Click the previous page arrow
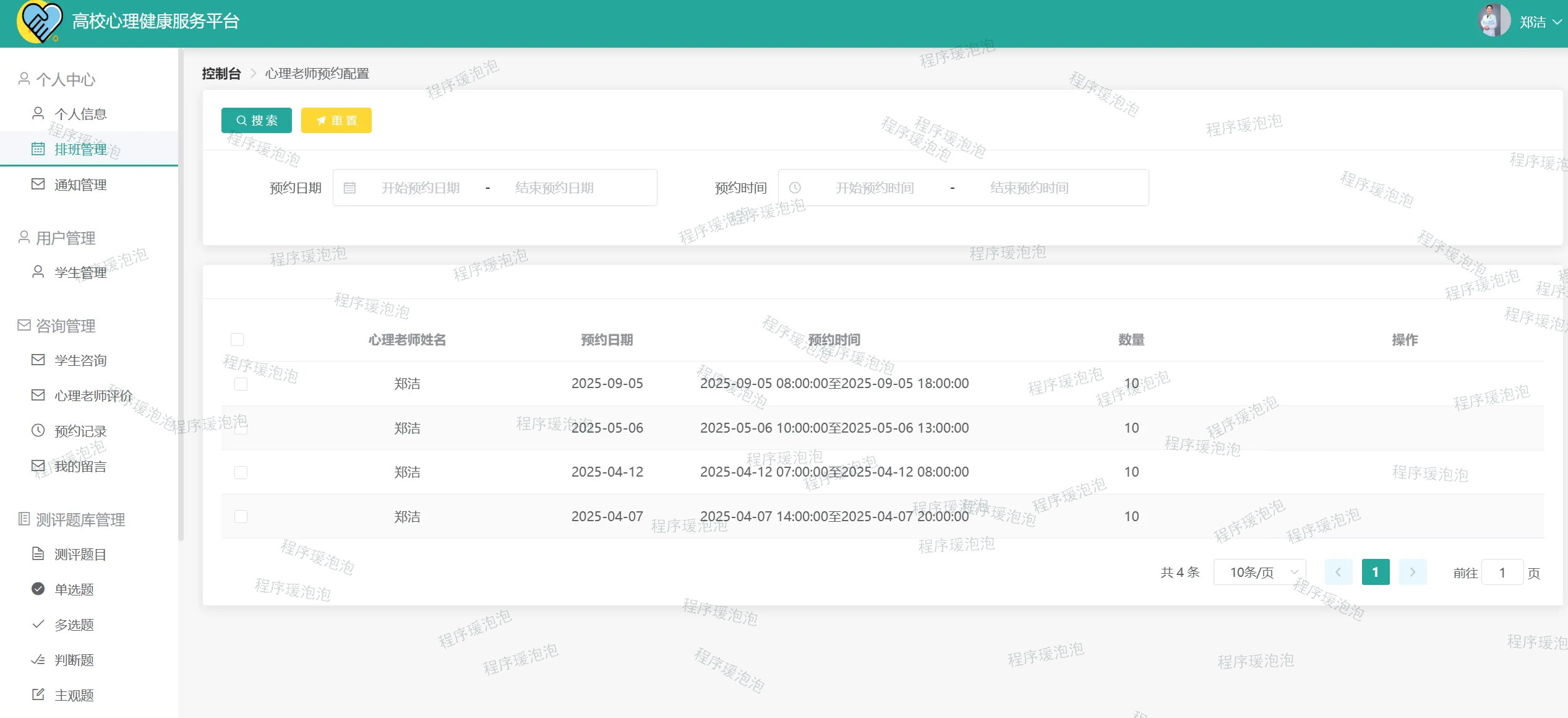 [x=1338, y=572]
